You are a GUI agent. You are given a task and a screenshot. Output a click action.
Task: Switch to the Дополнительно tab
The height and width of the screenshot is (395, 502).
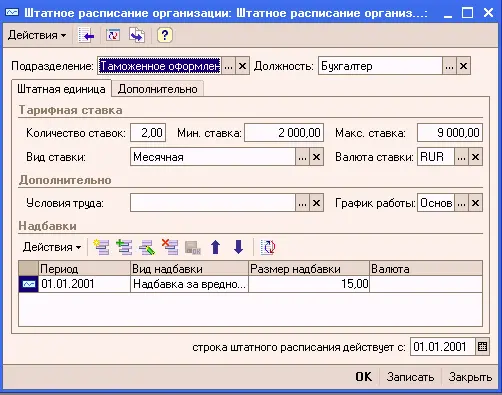point(157,89)
